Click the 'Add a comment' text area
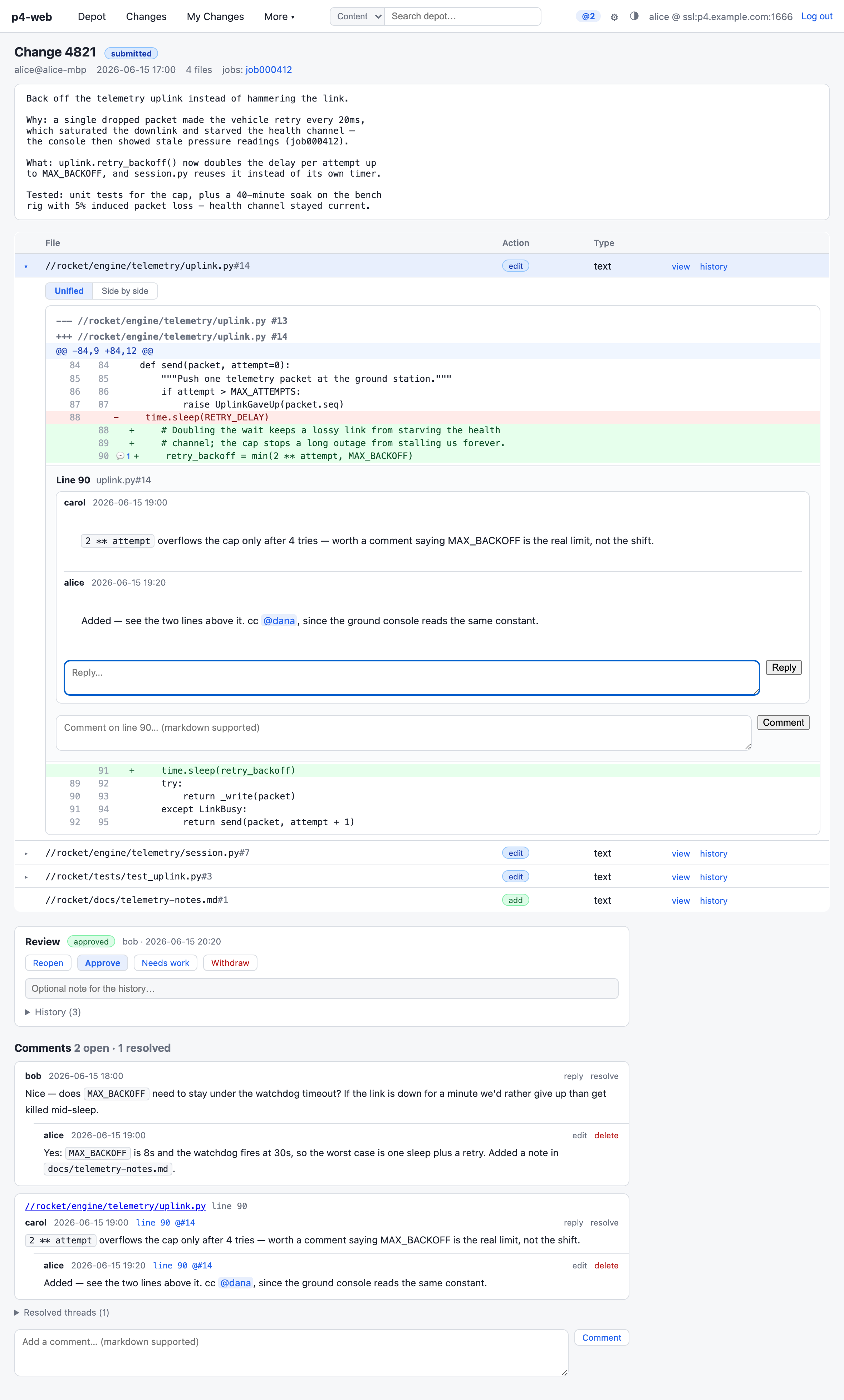Screen dimensions: 844x1400 291,1353
